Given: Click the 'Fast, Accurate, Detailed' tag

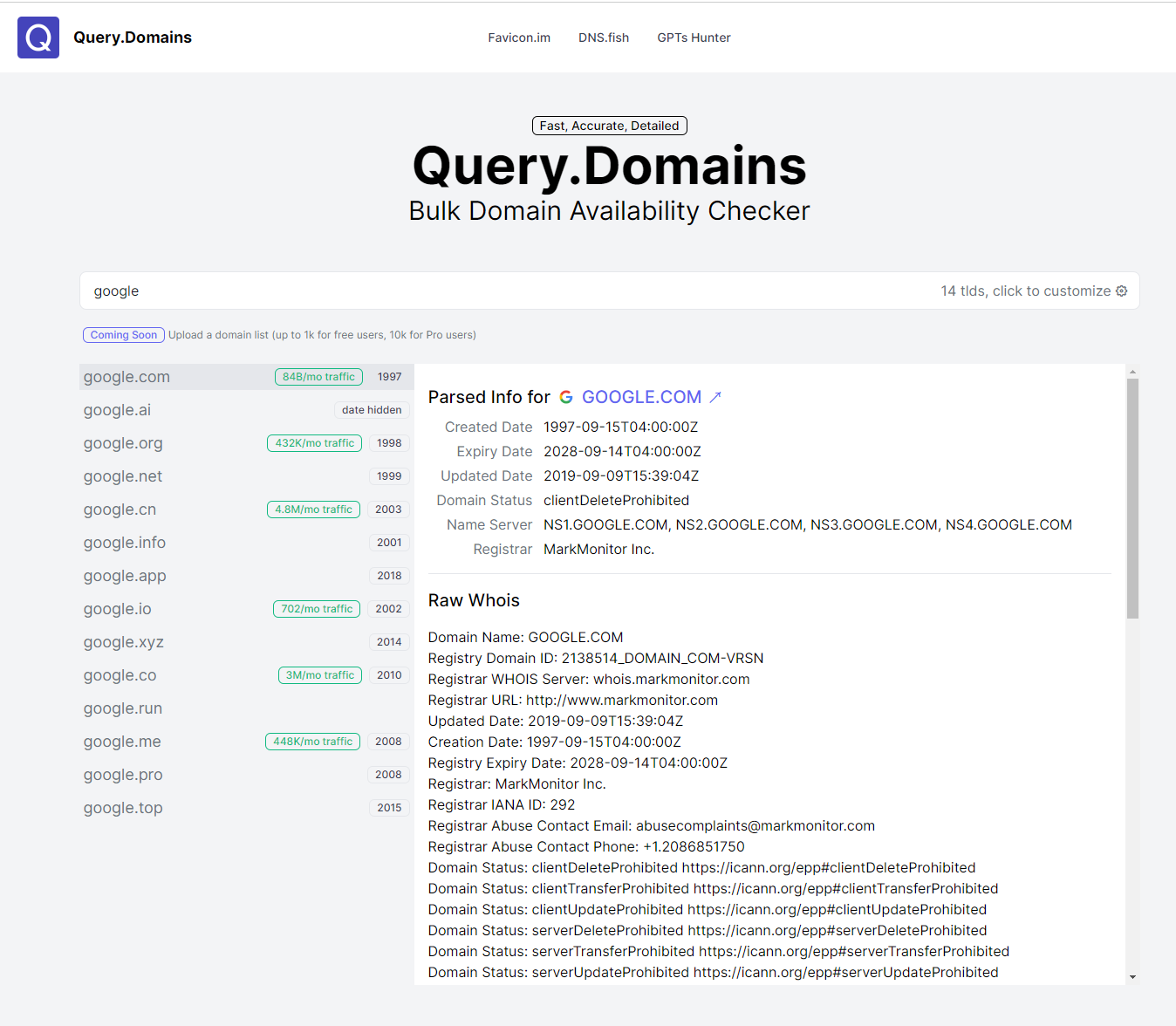Looking at the screenshot, I should point(609,126).
